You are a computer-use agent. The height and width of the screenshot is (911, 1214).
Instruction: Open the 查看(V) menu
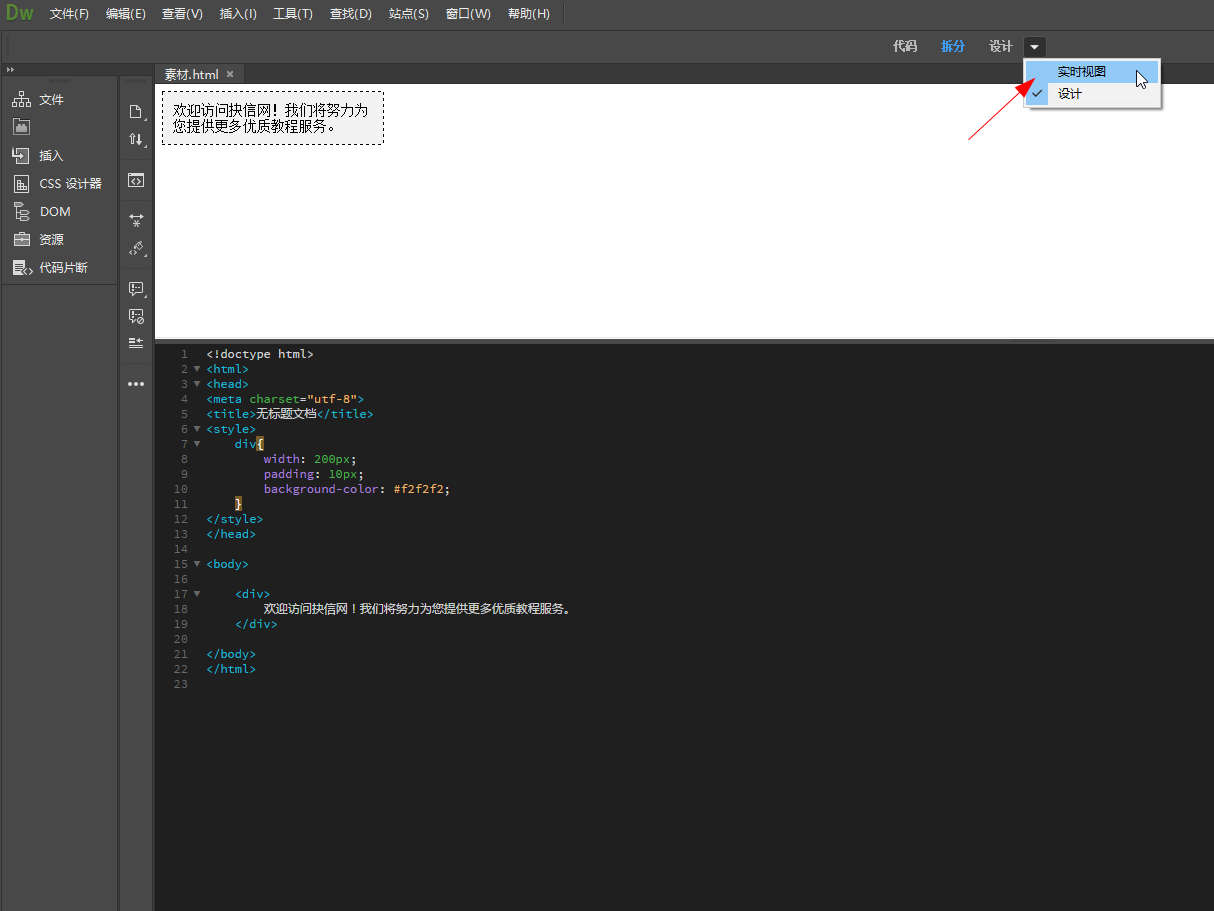(182, 14)
